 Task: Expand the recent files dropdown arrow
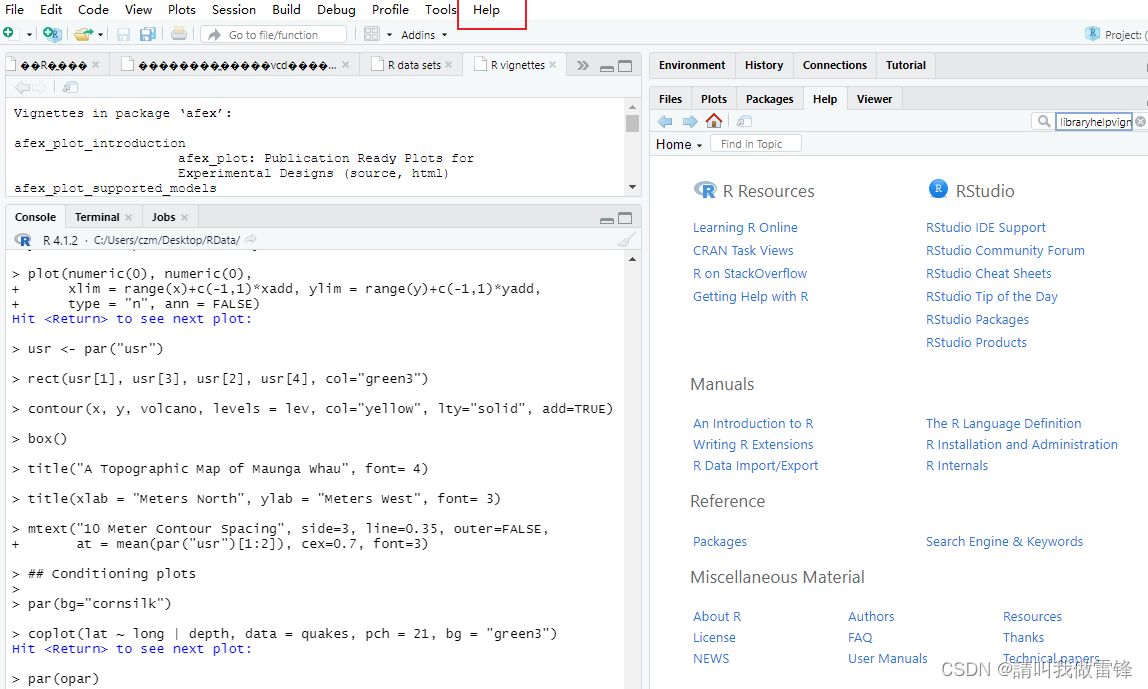click(x=100, y=34)
